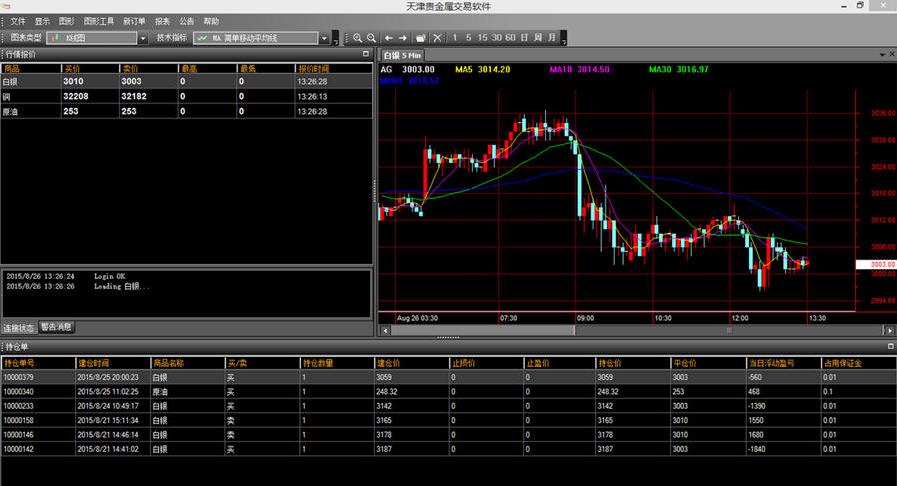Switch chart to 15 minute period
The height and width of the screenshot is (486, 897).
coord(483,38)
